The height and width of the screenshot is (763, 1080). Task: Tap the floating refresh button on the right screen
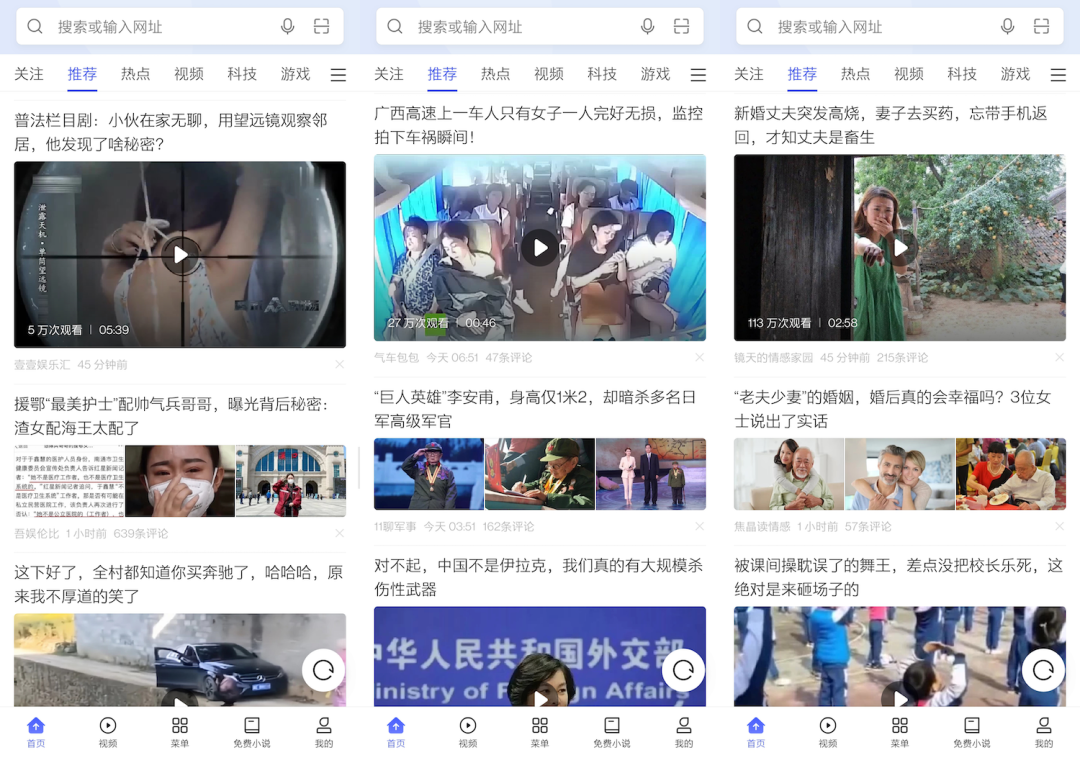[x=1043, y=670]
